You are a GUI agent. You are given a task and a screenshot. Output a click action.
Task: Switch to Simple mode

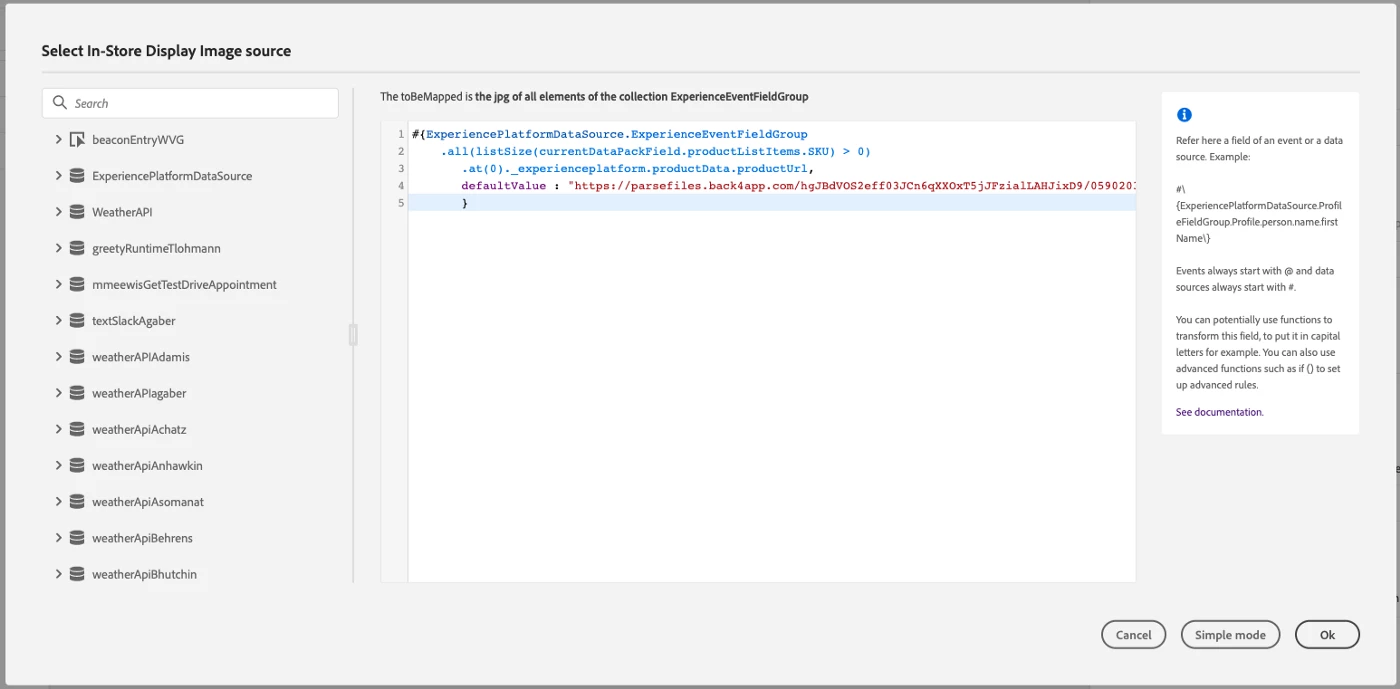tap(1230, 634)
